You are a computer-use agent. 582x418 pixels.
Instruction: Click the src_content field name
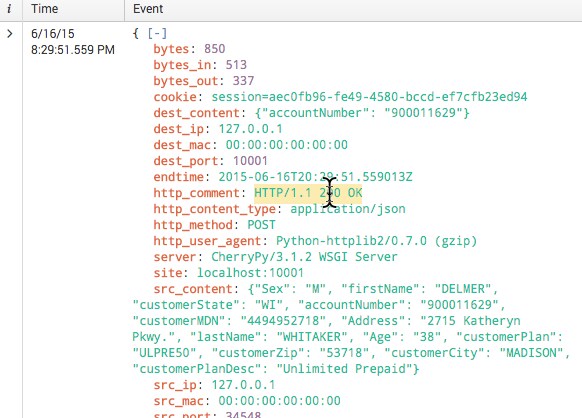point(193,289)
